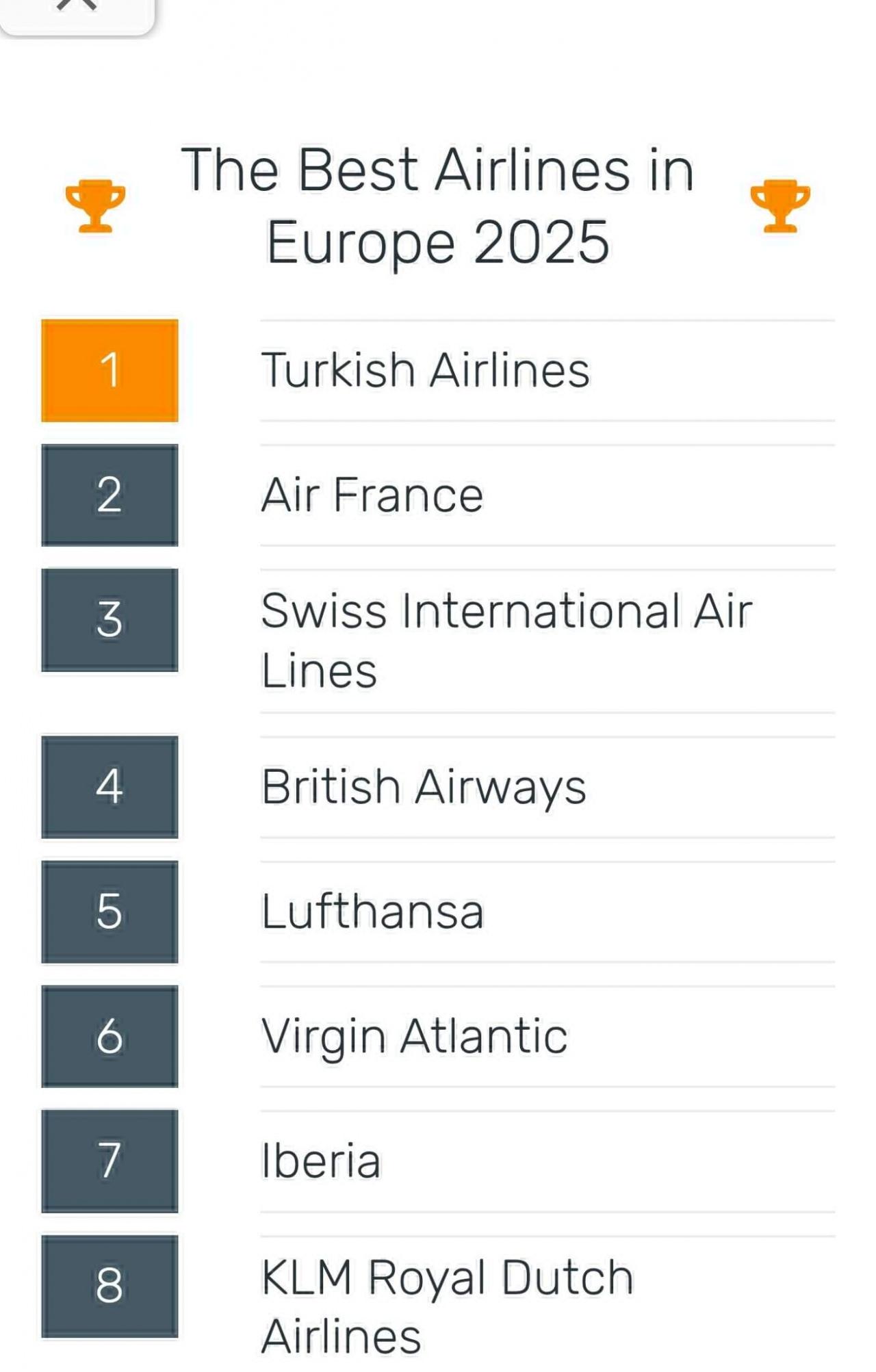Click the rank 8 number badge

click(x=109, y=1286)
